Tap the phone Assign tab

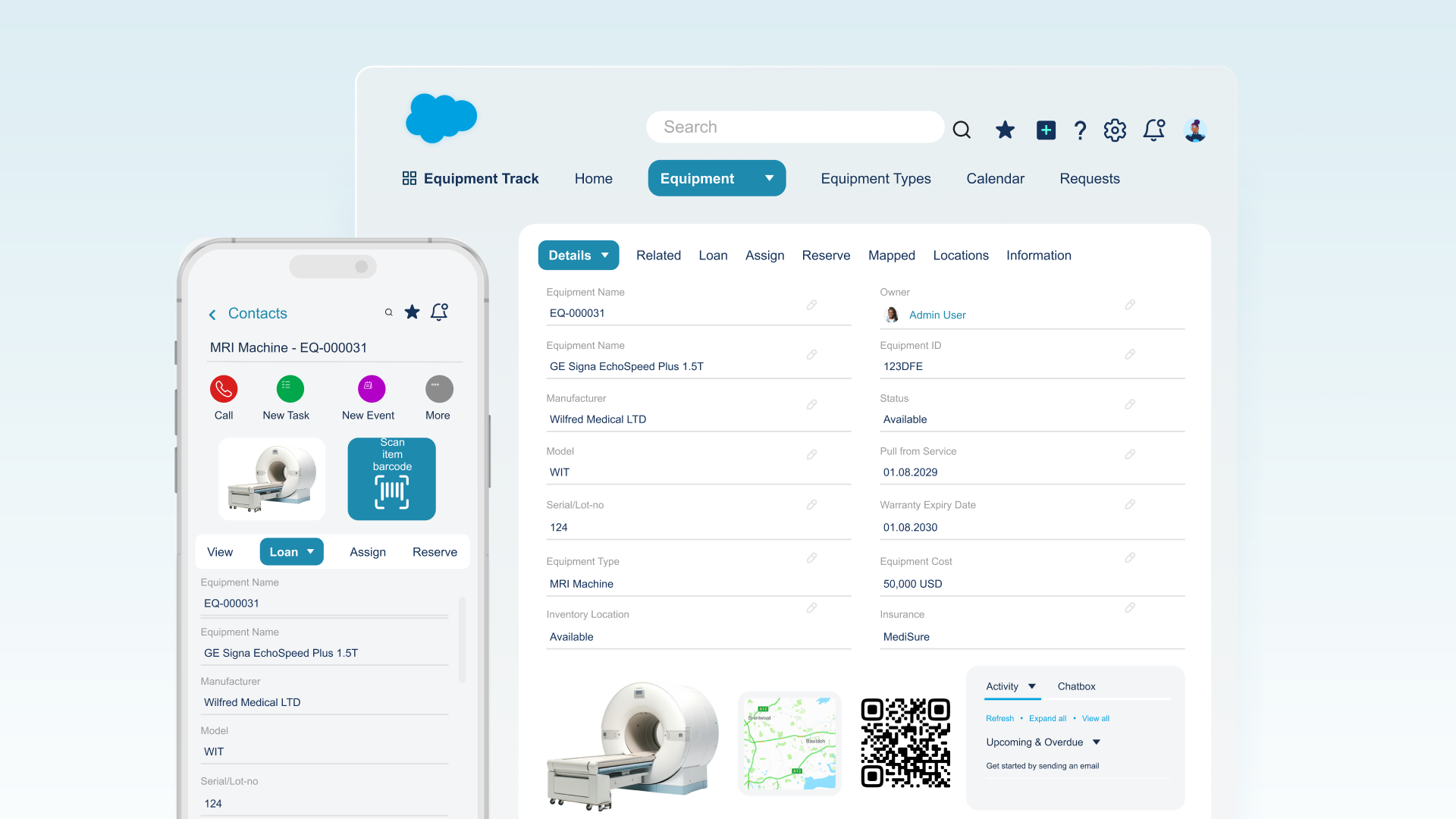pyautogui.click(x=368, y=552)
